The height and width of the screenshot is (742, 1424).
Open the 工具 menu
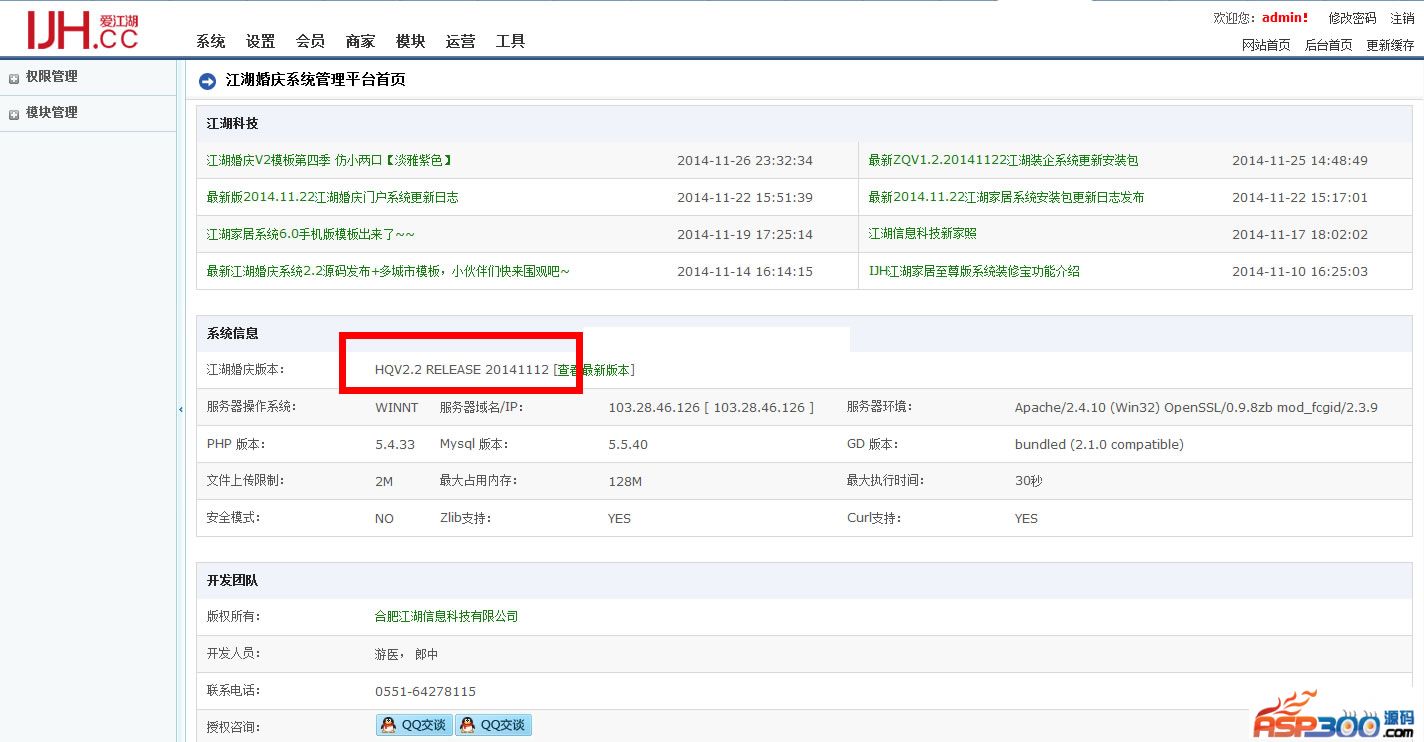(510, 41)
